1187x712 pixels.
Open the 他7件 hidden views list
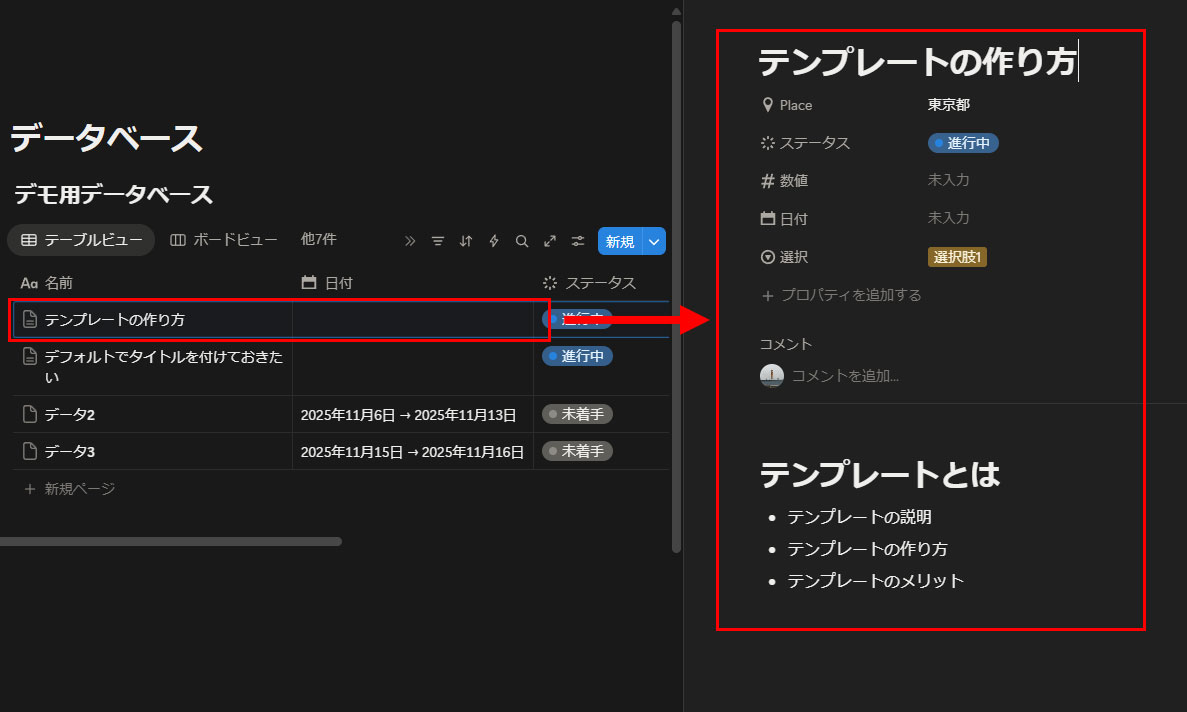click(x=318, y=240)
